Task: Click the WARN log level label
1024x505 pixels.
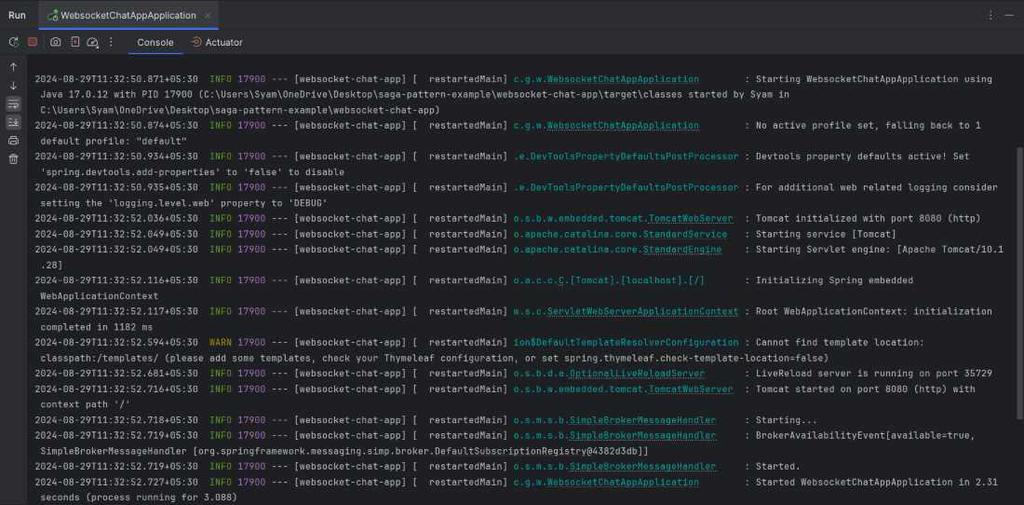Action: (220, 342)
